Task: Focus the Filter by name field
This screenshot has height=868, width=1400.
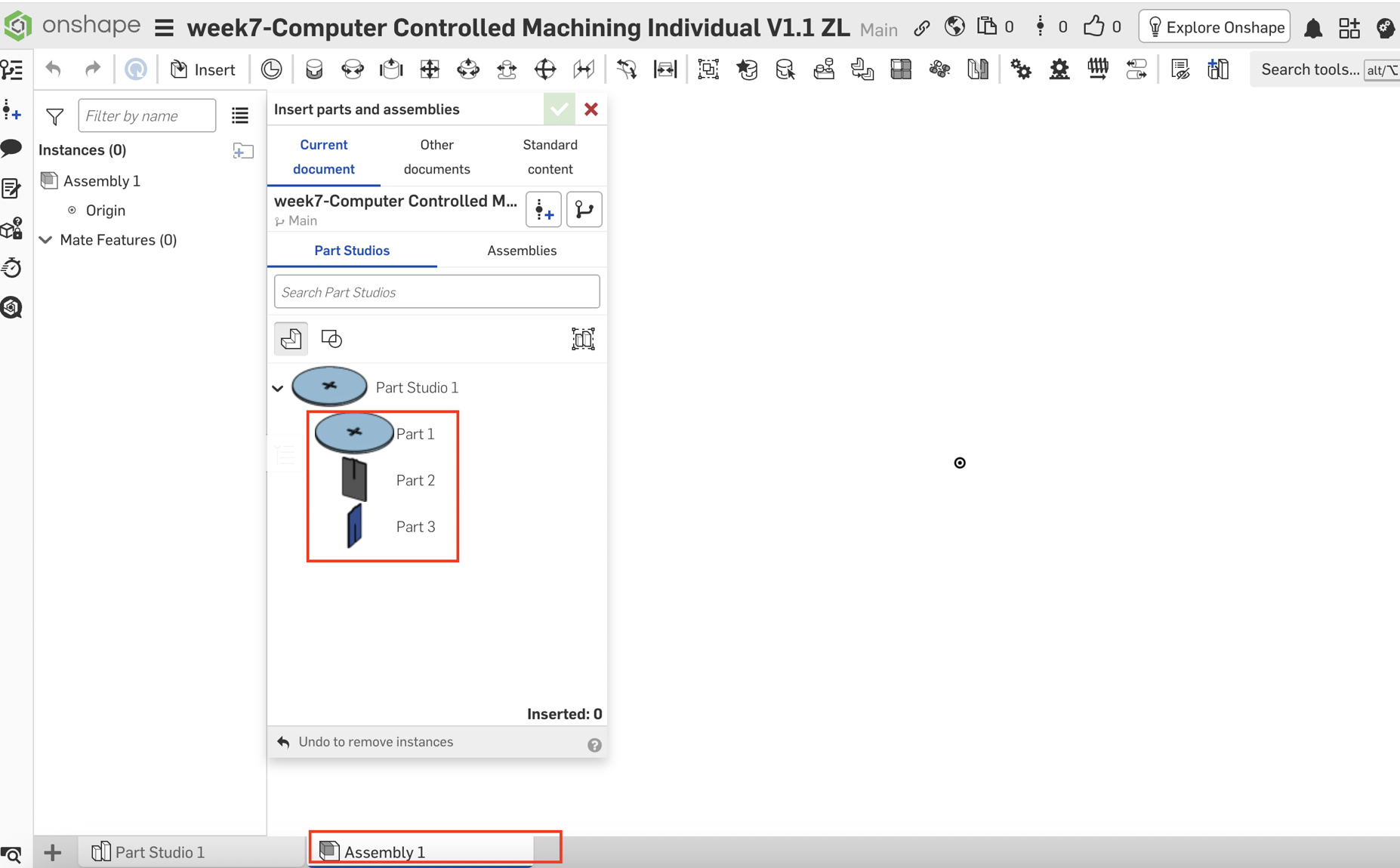Action: pyautogui.click(x=146, y=115)
